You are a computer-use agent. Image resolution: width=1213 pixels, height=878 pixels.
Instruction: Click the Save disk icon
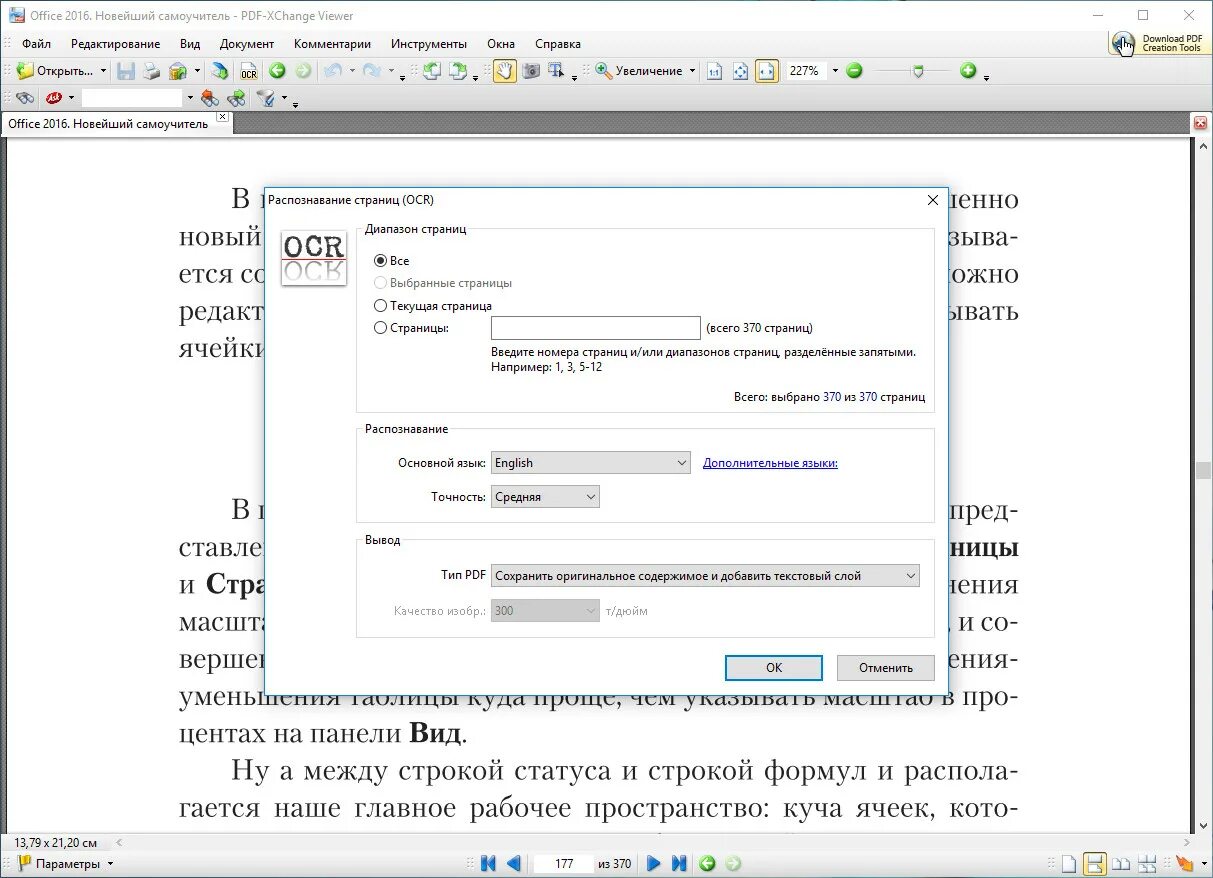126,71
